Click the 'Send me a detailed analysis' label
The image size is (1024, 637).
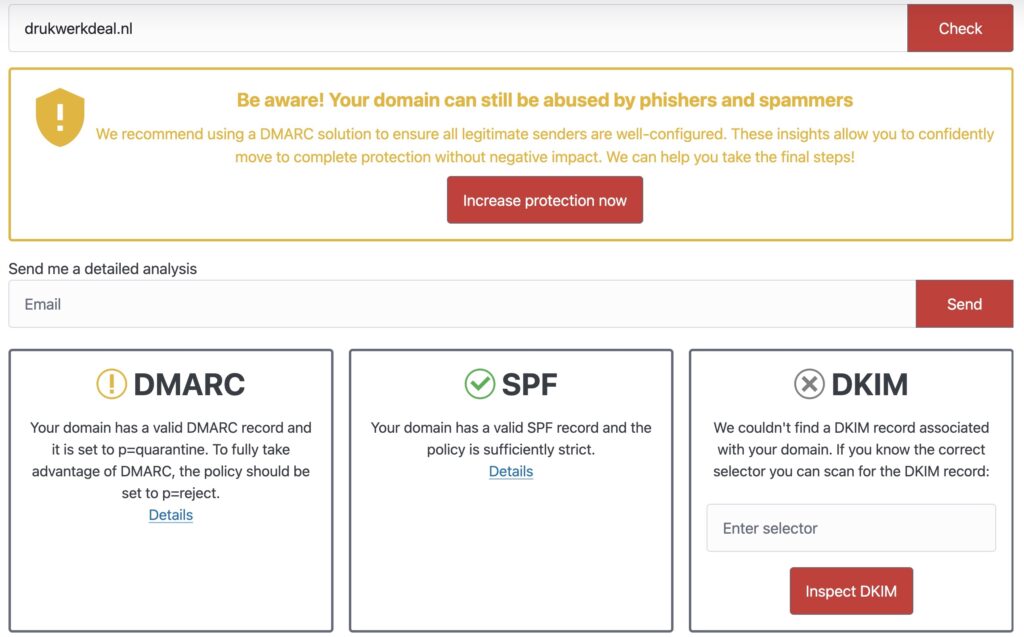pos(103,268)
